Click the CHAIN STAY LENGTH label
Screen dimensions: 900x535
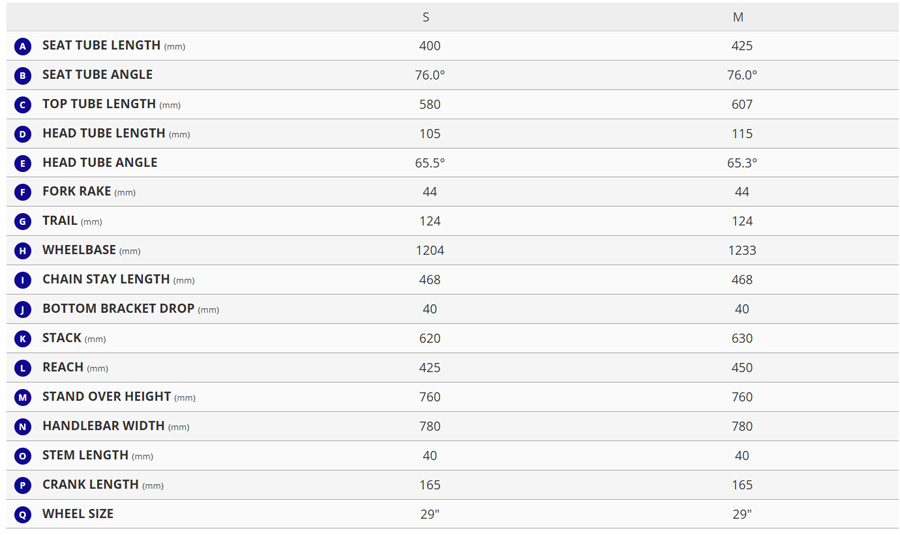[106, 279]
